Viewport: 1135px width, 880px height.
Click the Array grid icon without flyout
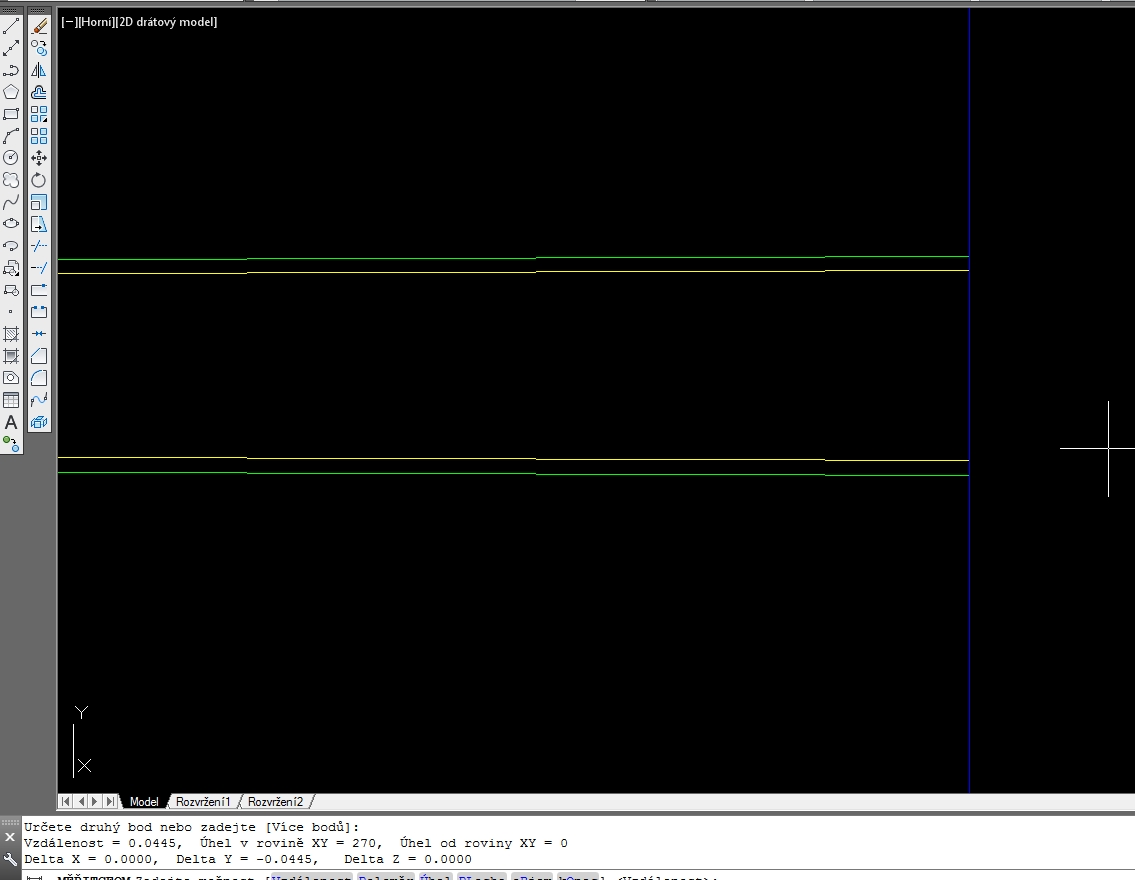pos(39,136)
